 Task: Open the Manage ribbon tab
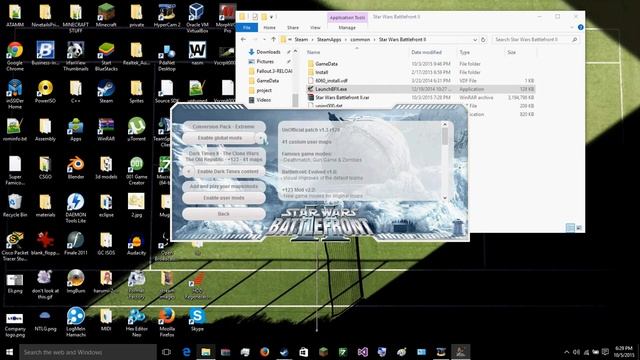[347, 27]
